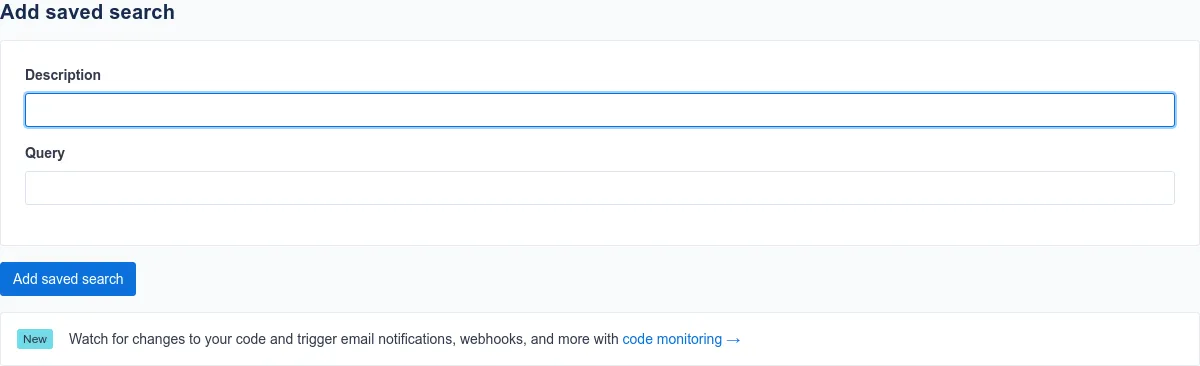Place cursor in the empty Query box
1200x366 pixels.
point(600,188)
